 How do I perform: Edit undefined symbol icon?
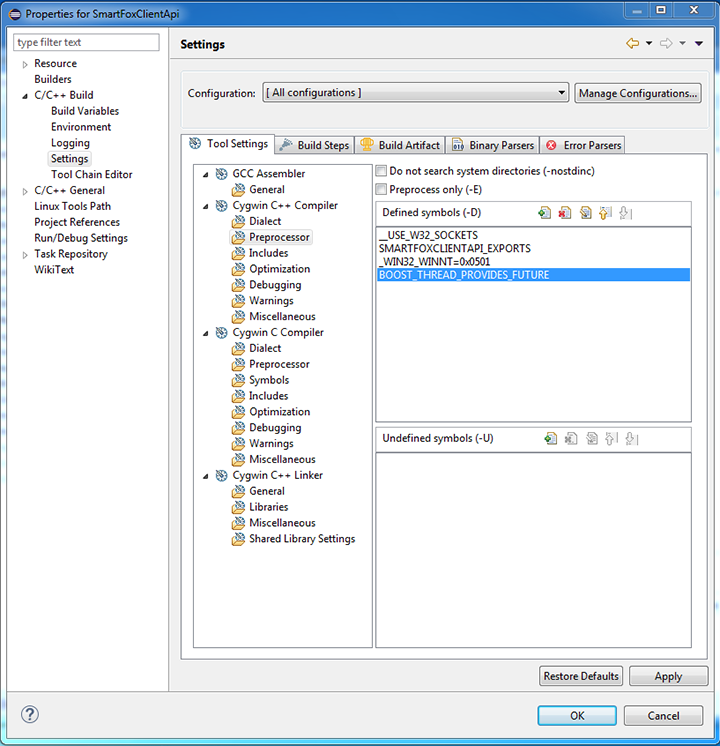(x=592, y=438)
